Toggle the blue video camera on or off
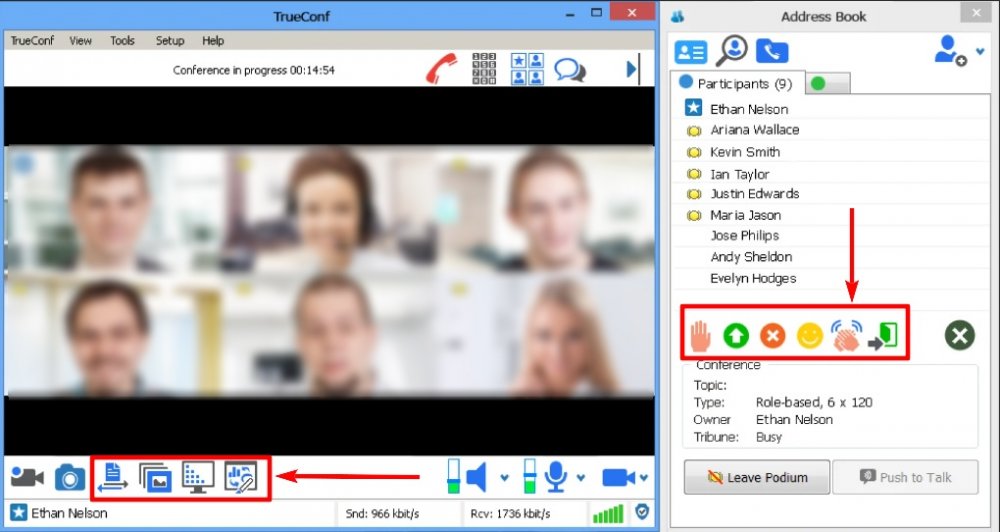 (618, 477)
